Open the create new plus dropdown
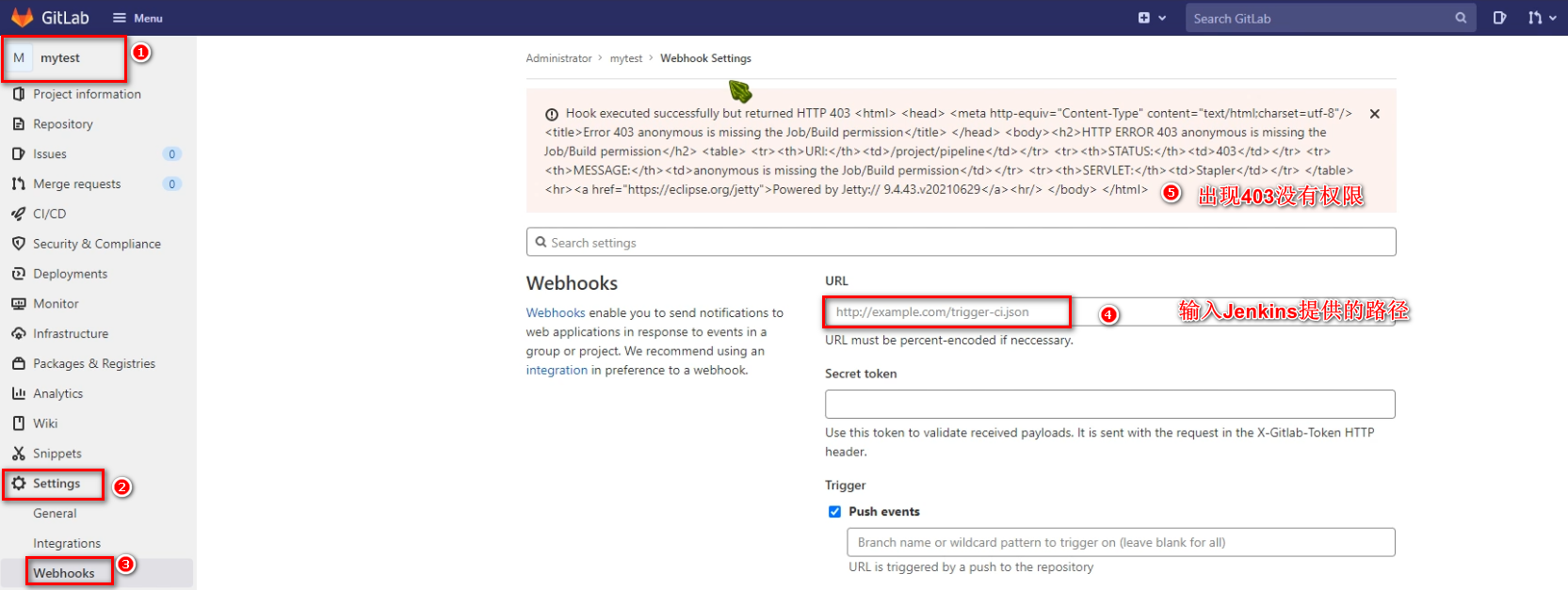This screenshot has width=1568, height=590. (x=1152, y=18)
